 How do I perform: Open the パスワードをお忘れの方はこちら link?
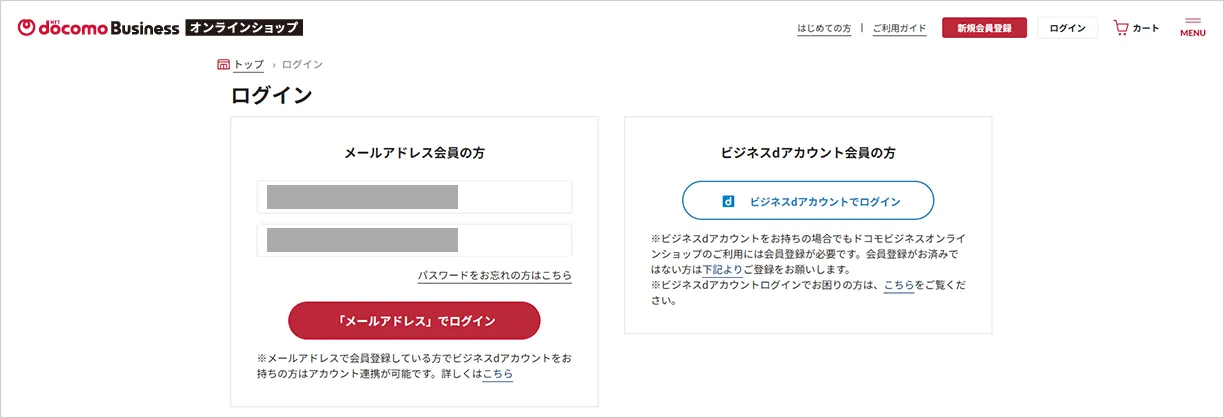(494, 275)
